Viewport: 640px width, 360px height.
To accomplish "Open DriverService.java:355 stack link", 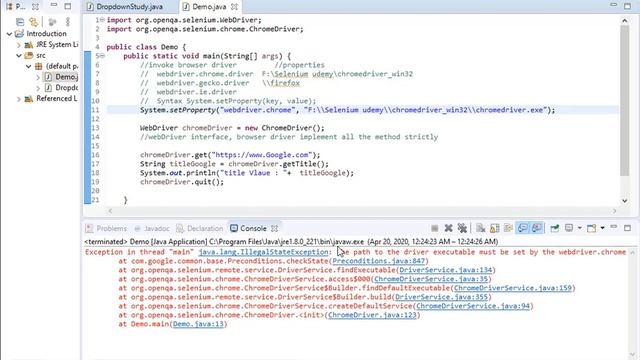I will click(442, 297).
